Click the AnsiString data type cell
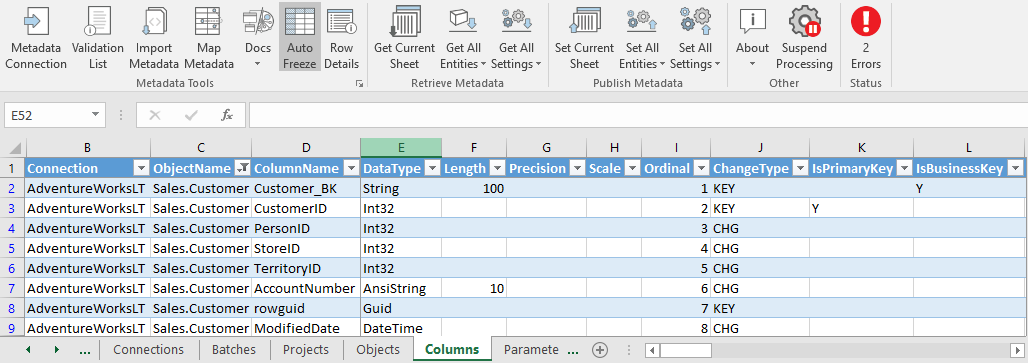 (x=401, y=288)
